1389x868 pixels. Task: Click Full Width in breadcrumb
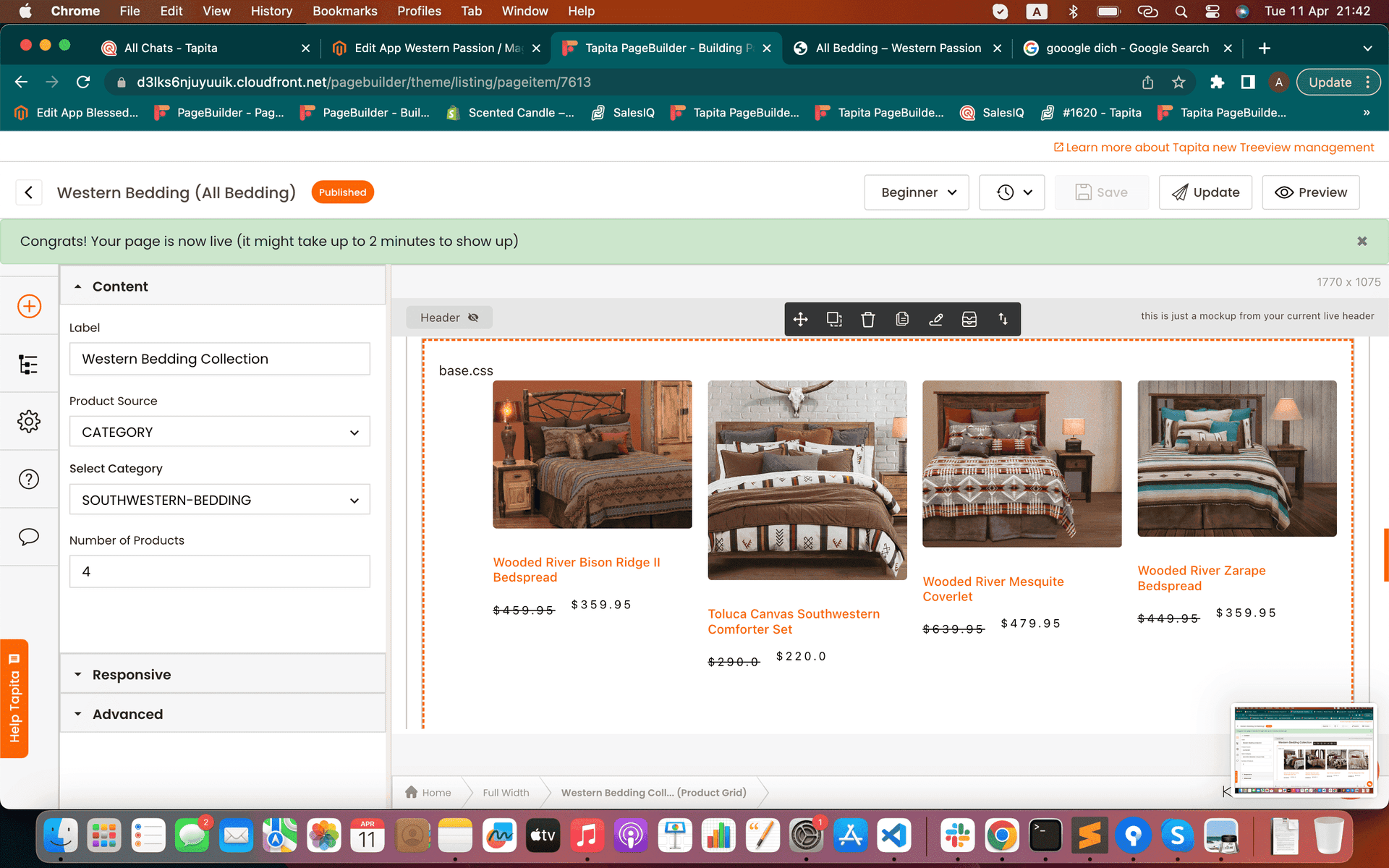(506, 793)
